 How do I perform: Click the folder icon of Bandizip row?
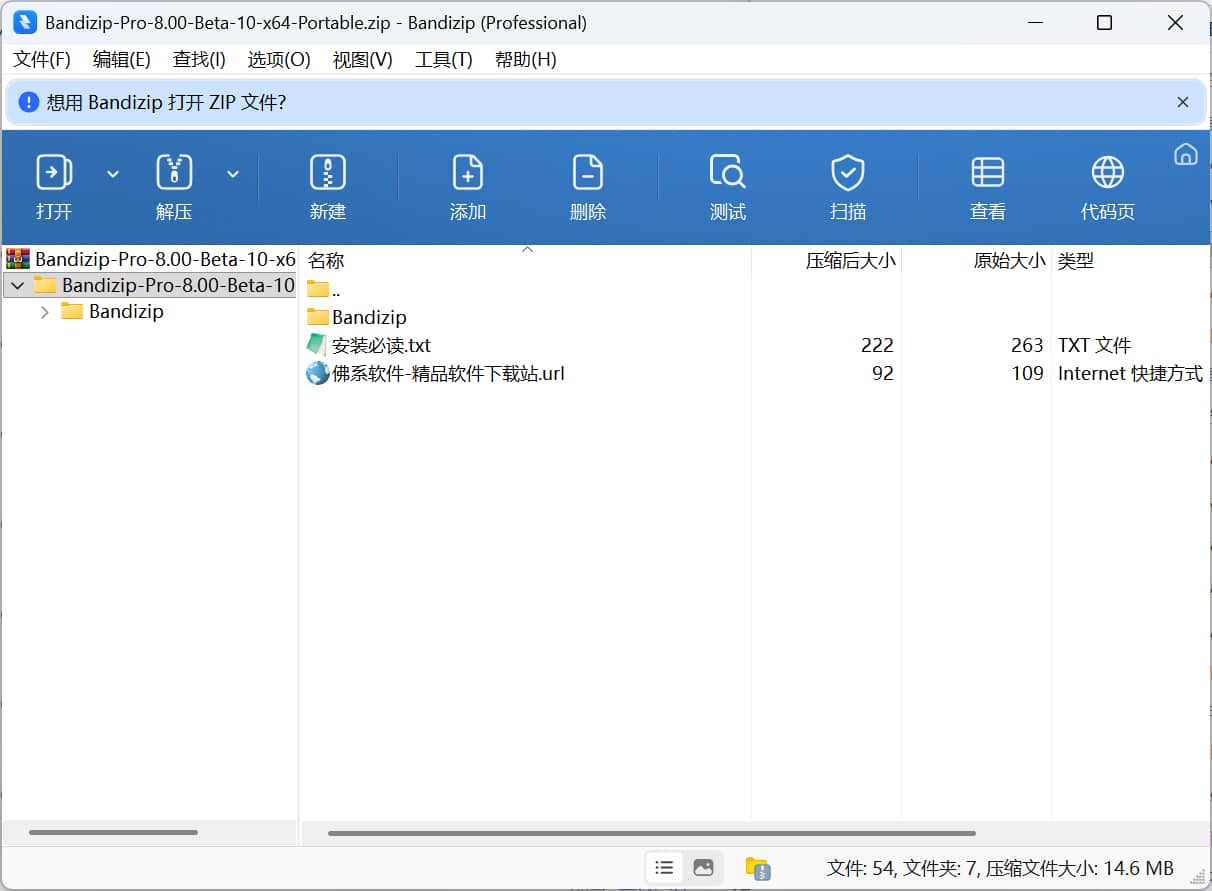coord(317,317)
